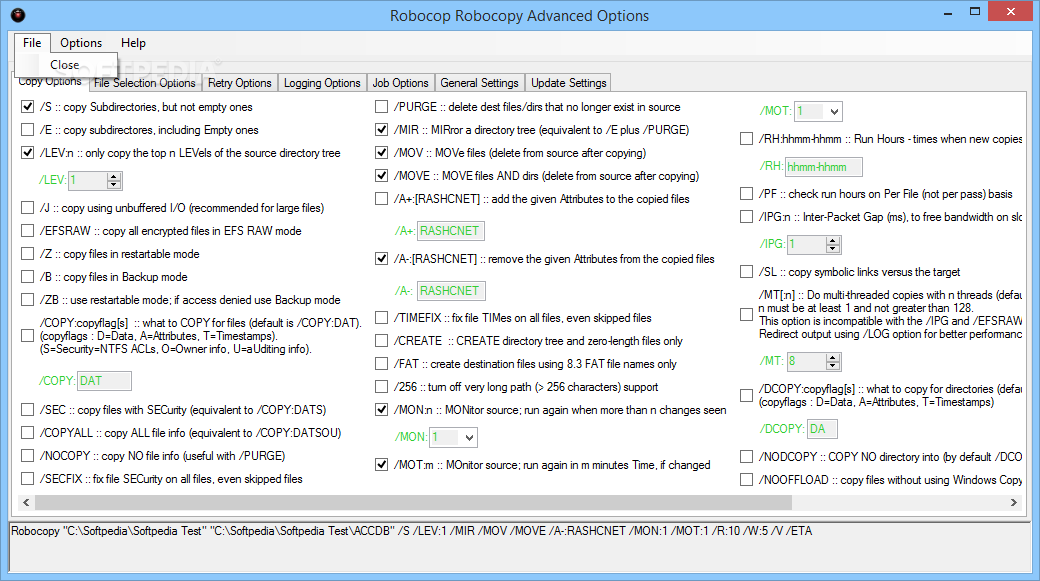Screen dimensions: 1040x581
Task: Uncheck /S copy Subdirectories option
Action: (x=27, y=107)
